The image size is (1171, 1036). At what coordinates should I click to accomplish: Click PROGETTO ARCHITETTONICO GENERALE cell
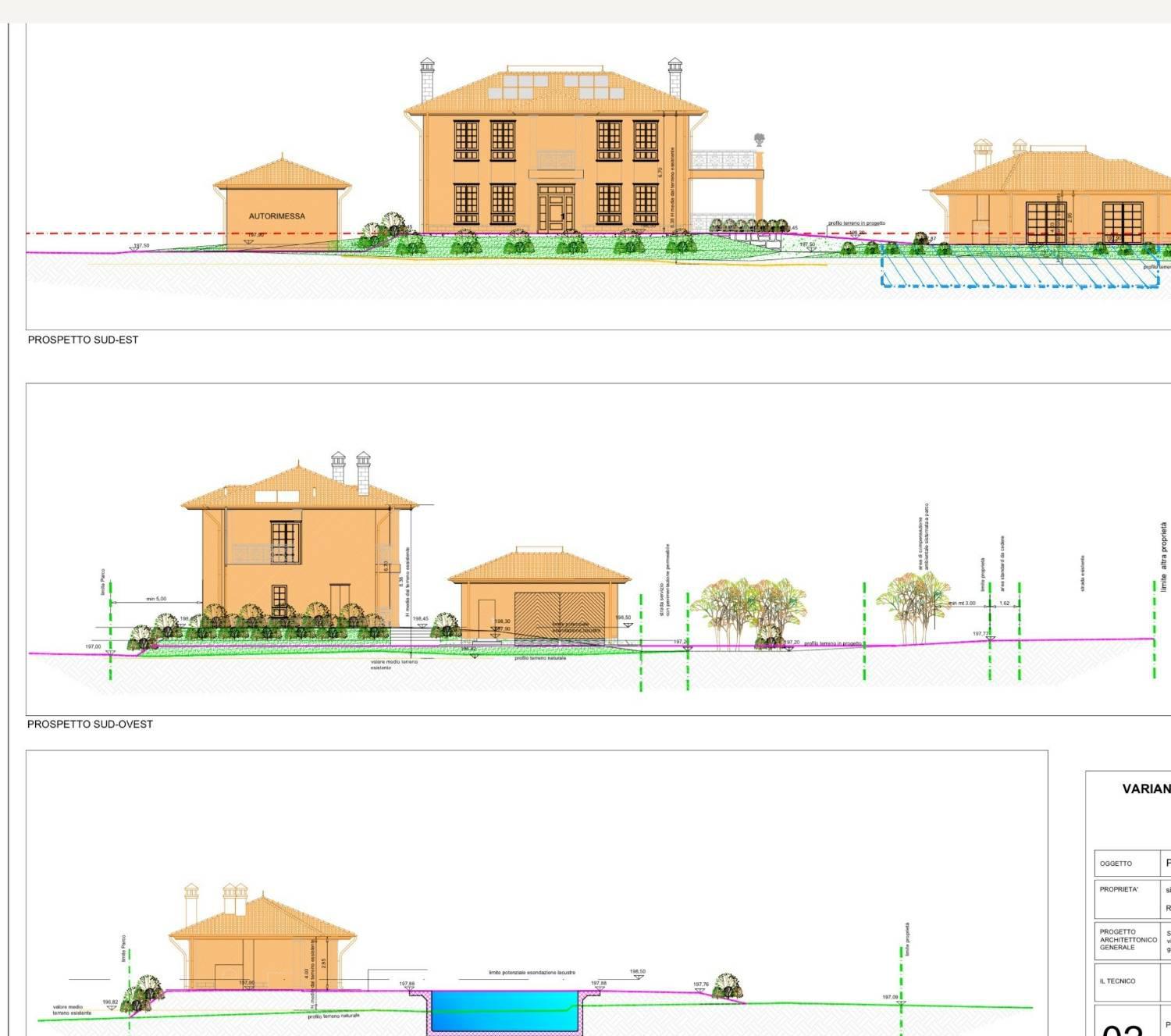pyautogui.click(x=1127, y=939)
